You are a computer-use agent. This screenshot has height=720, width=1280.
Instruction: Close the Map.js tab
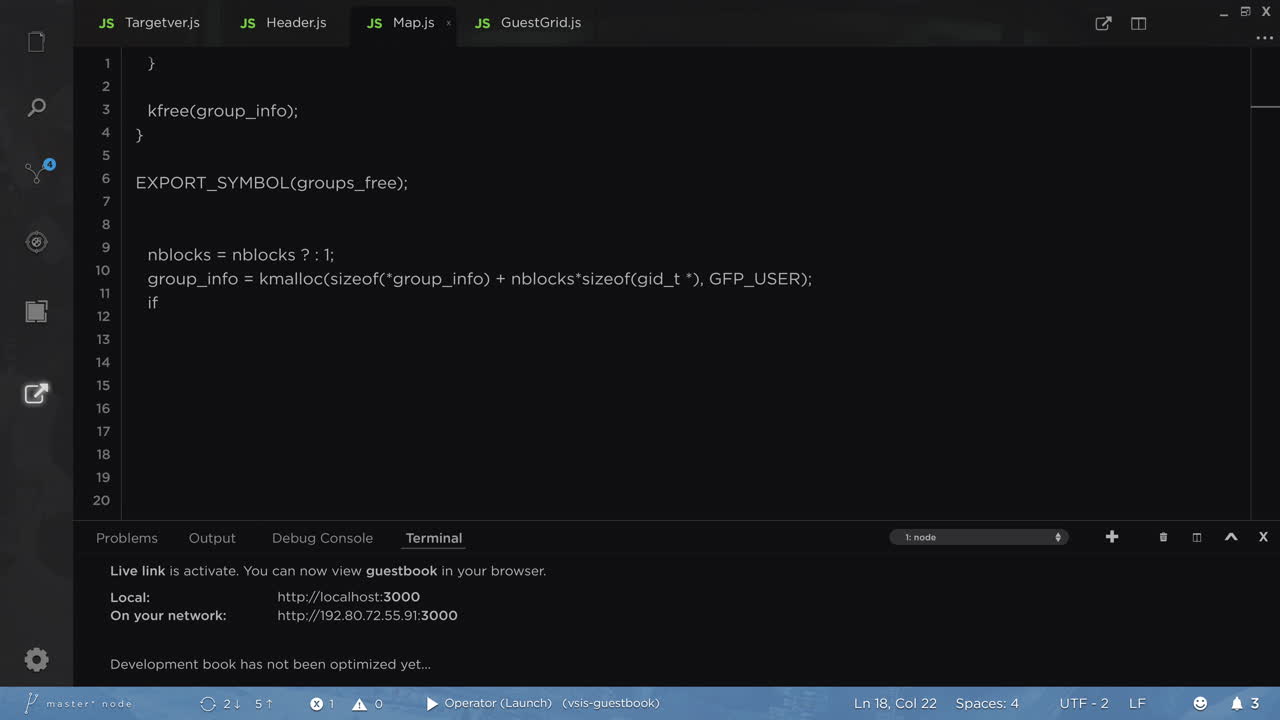point(448,22)
